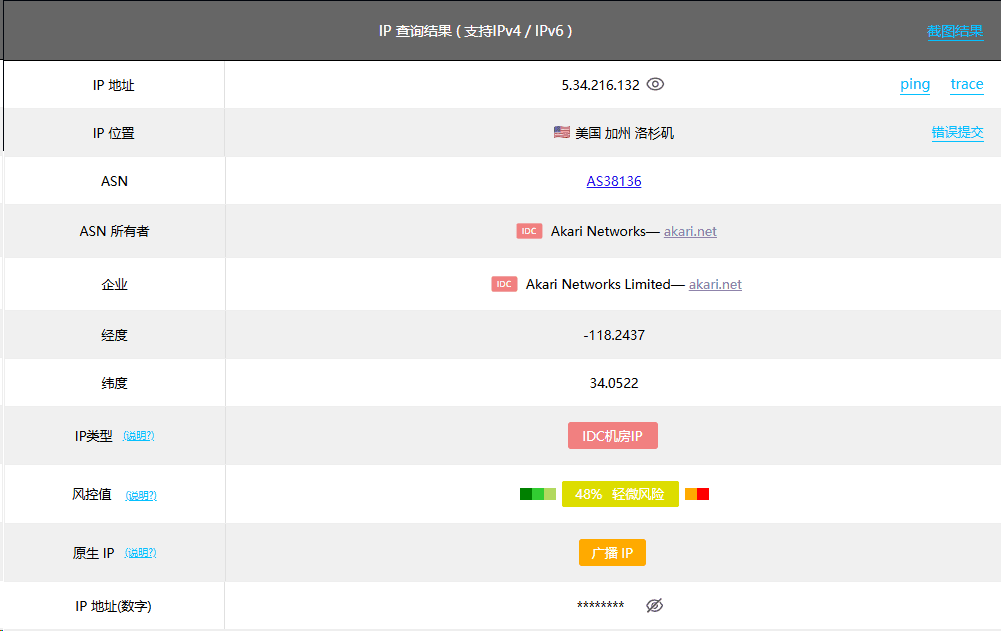Click IDC badge in ASN 所有者 row

point(529,231)
